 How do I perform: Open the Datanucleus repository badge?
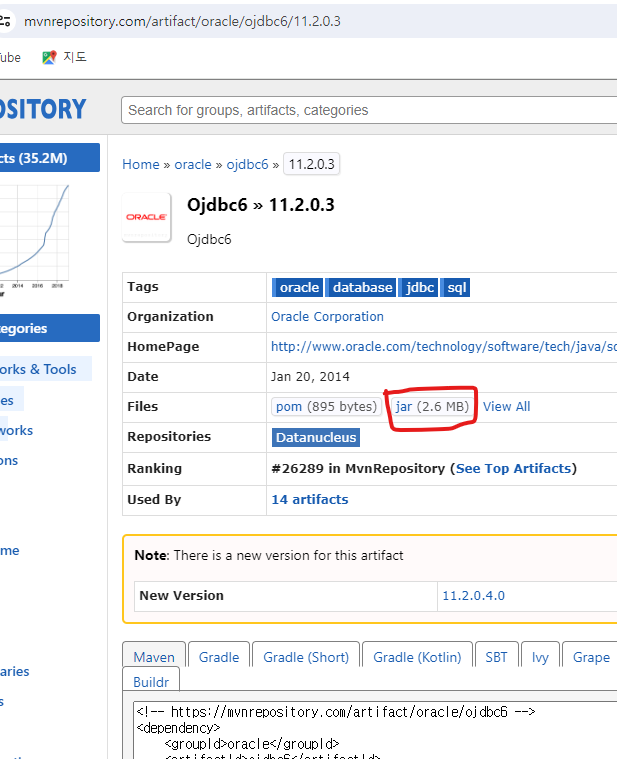click(x=316, y=438)
